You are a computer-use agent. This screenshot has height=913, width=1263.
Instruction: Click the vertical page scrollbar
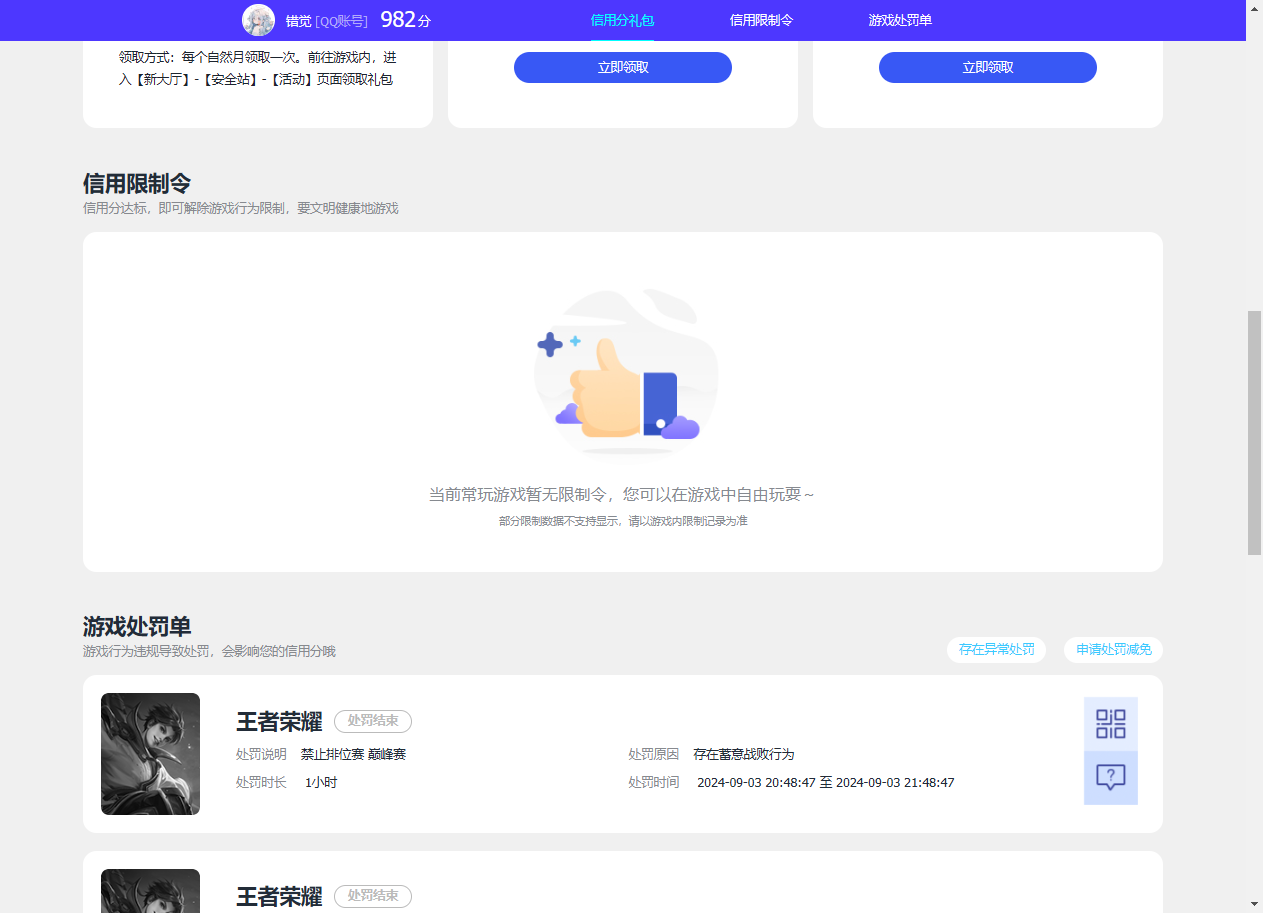(1255, 430)
